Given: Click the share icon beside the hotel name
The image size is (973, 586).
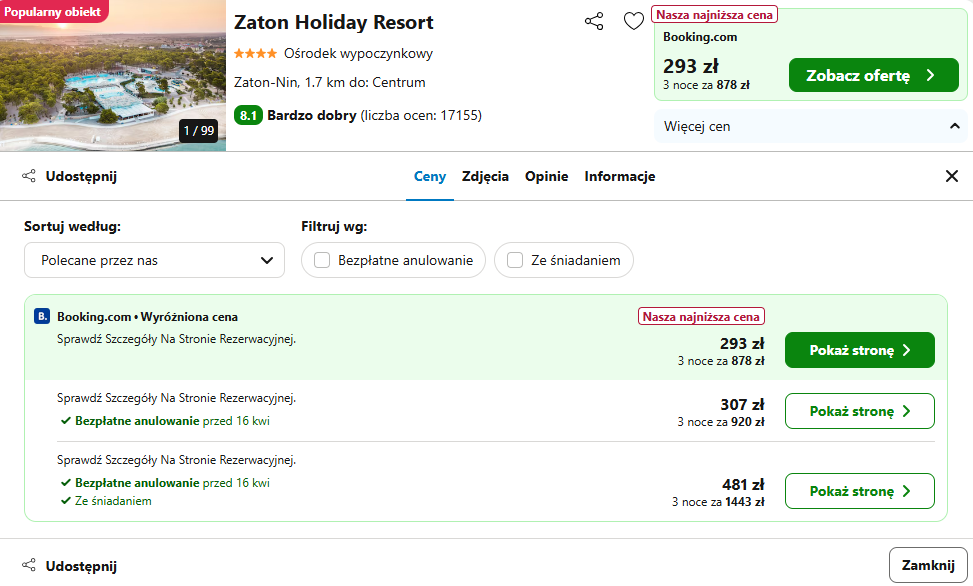Looking at the screenshot, I should pyautogui.click(x=594, y=21).
